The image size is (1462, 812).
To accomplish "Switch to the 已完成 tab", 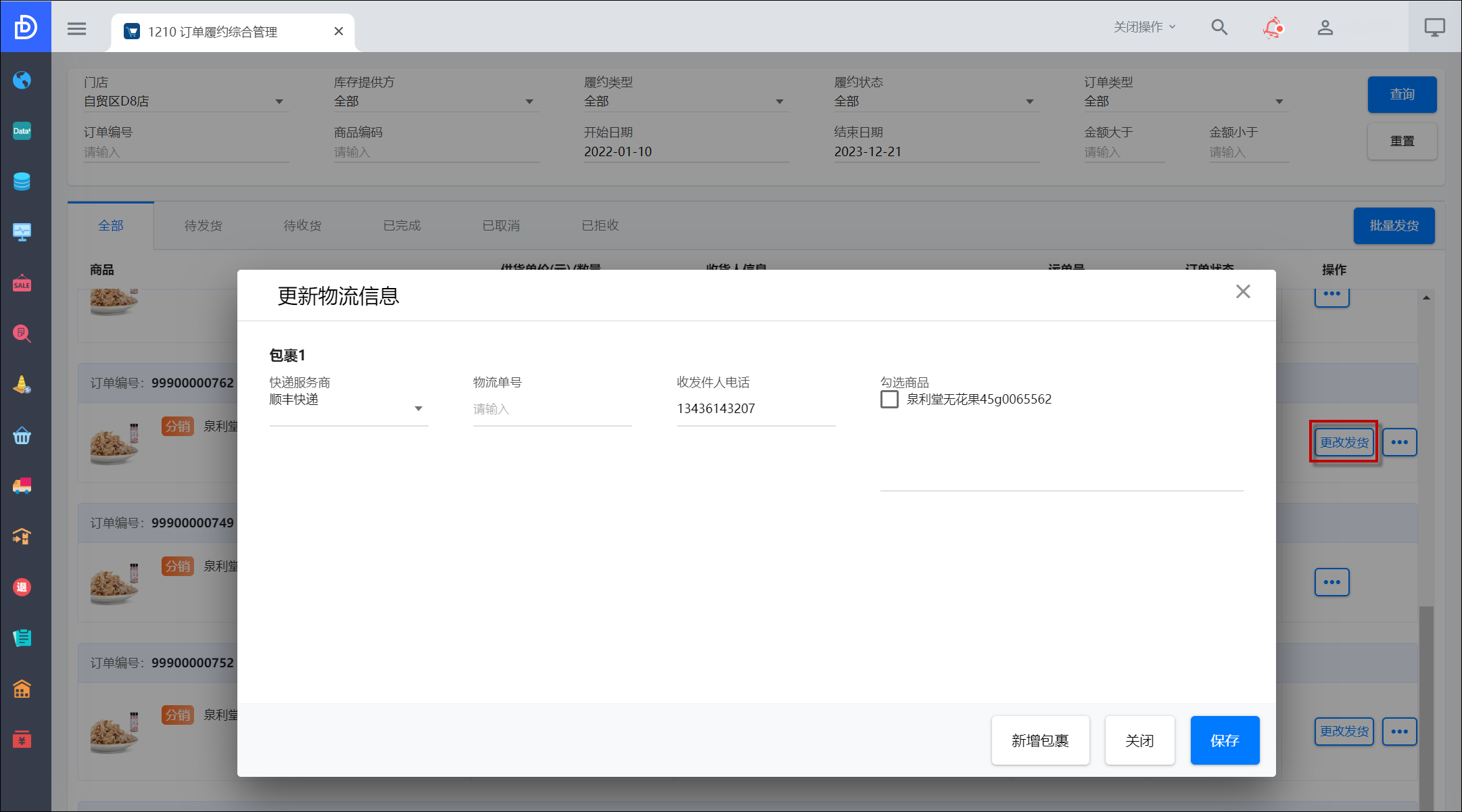I will (402, 226).
